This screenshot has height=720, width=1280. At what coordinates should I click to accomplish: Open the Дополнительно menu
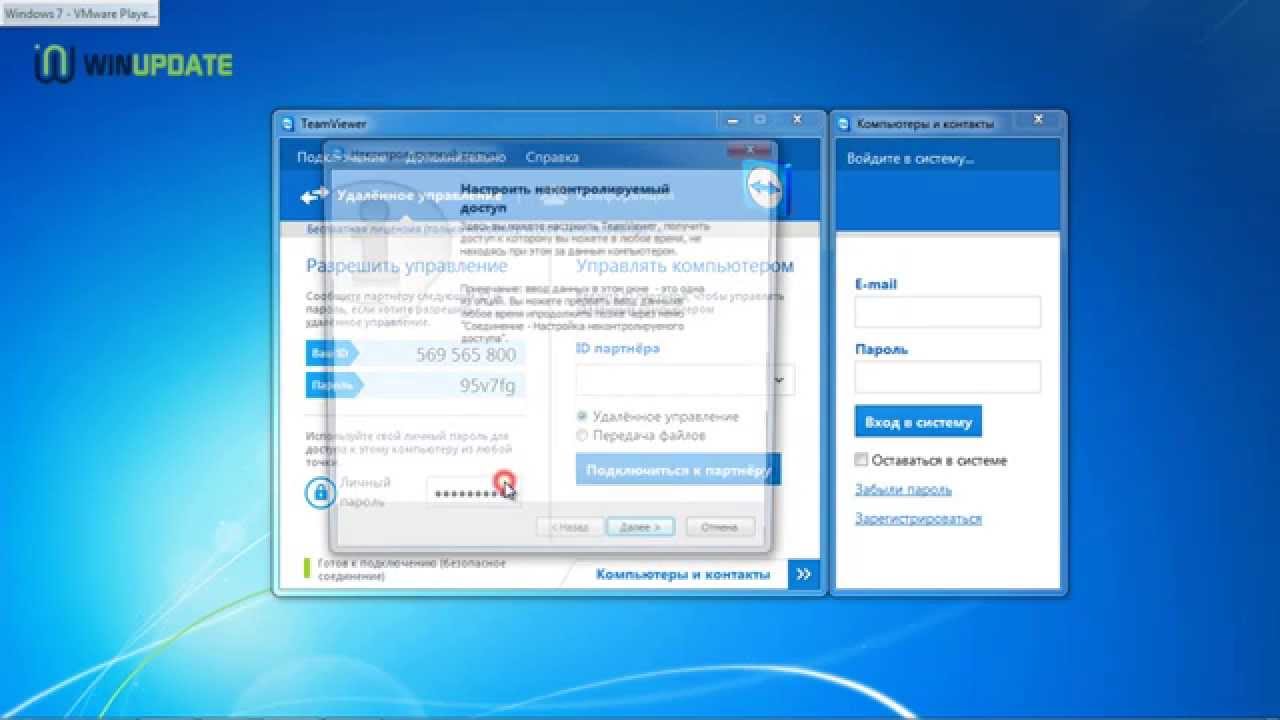point(456,157)
